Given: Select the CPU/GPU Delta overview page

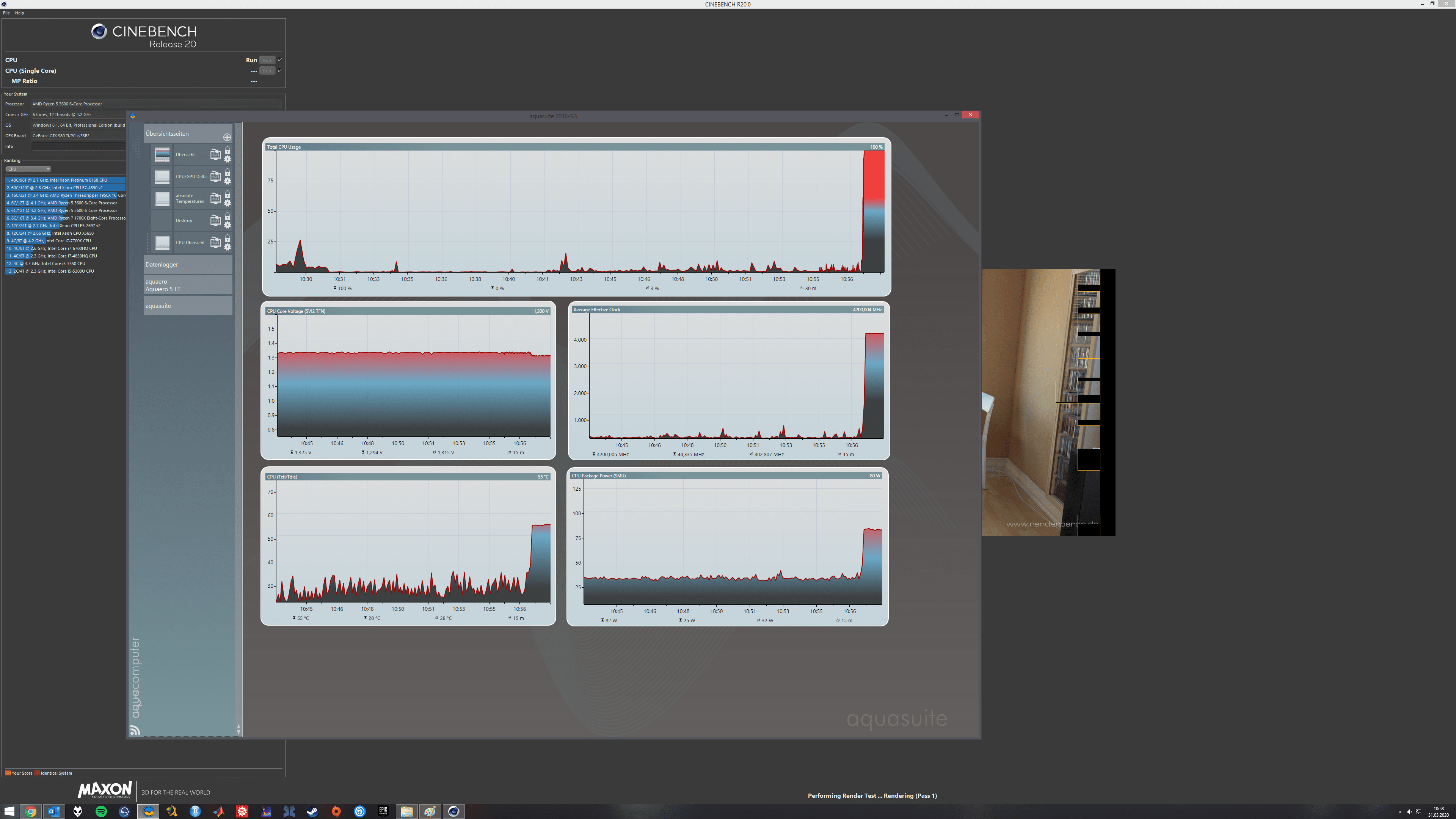Looking at the screenshot, I should click(x=190, y=176).
